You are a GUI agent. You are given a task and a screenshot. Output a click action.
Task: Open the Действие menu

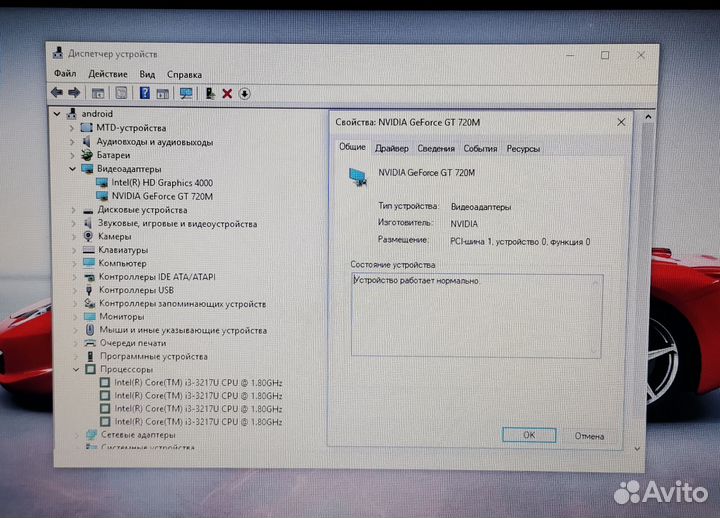tap(107, 74)
